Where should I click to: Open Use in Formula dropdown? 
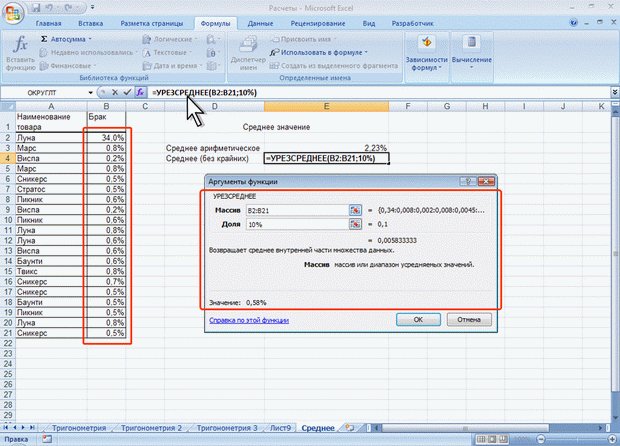click(319, 52)
